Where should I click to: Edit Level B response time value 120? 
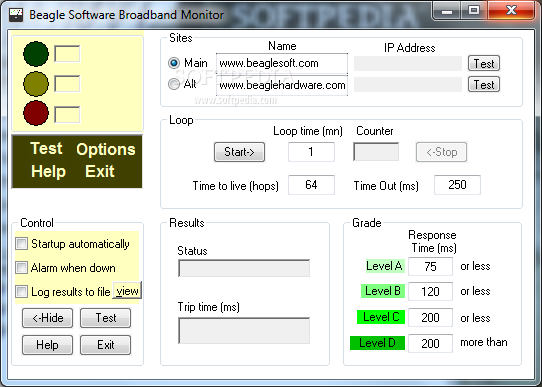point(430,292)
